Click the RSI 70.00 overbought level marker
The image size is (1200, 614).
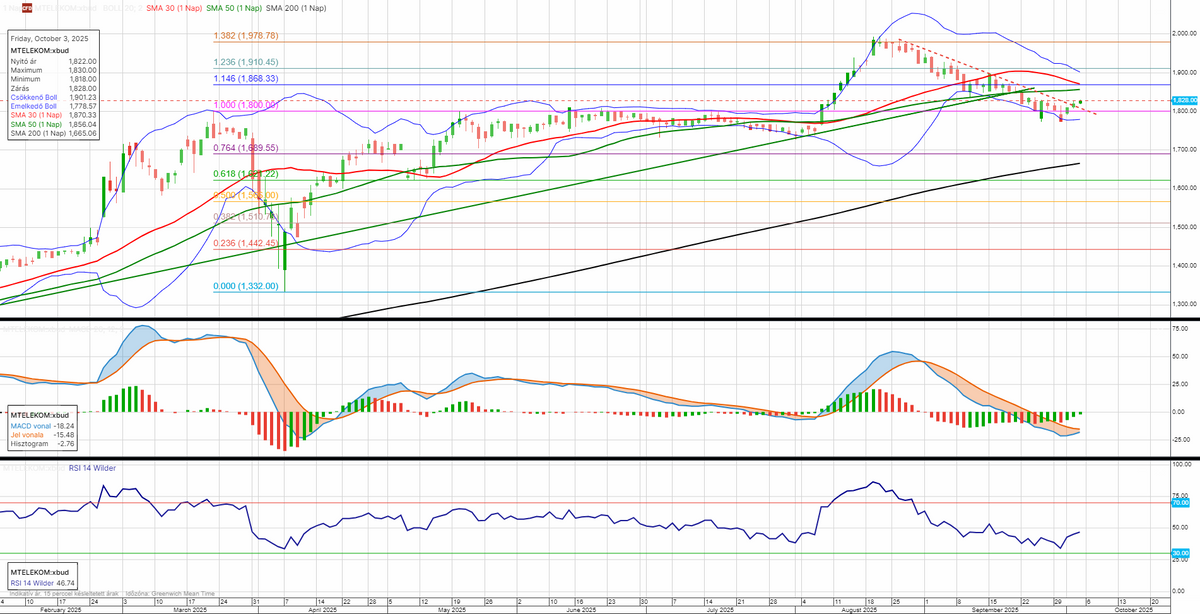(x=1181, y=503)
